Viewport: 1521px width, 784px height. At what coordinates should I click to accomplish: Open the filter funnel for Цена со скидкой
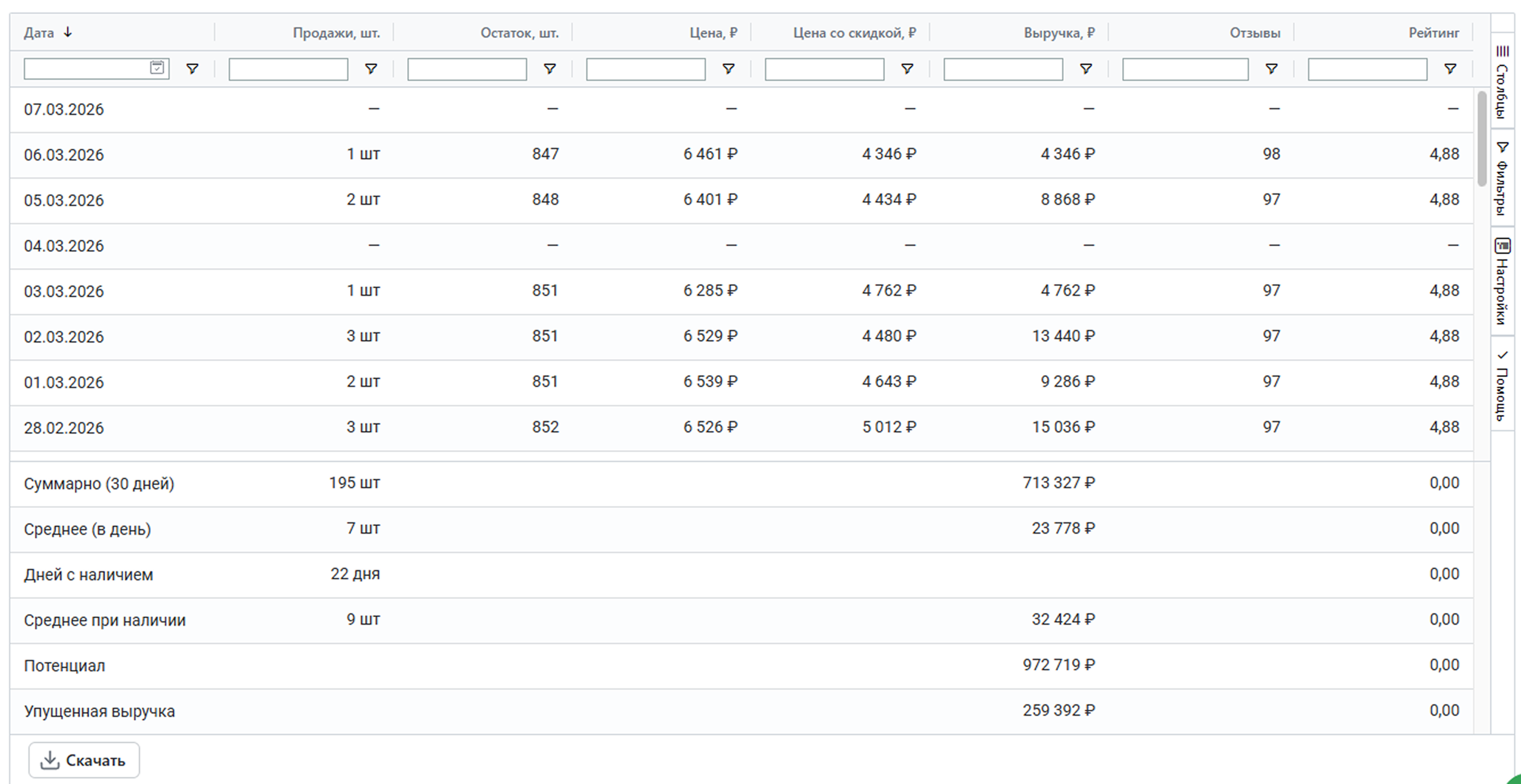pos(907,69)
